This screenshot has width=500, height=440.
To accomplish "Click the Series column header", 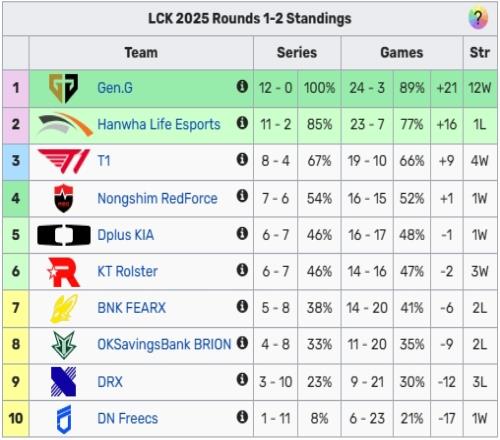I will (297, 53).
